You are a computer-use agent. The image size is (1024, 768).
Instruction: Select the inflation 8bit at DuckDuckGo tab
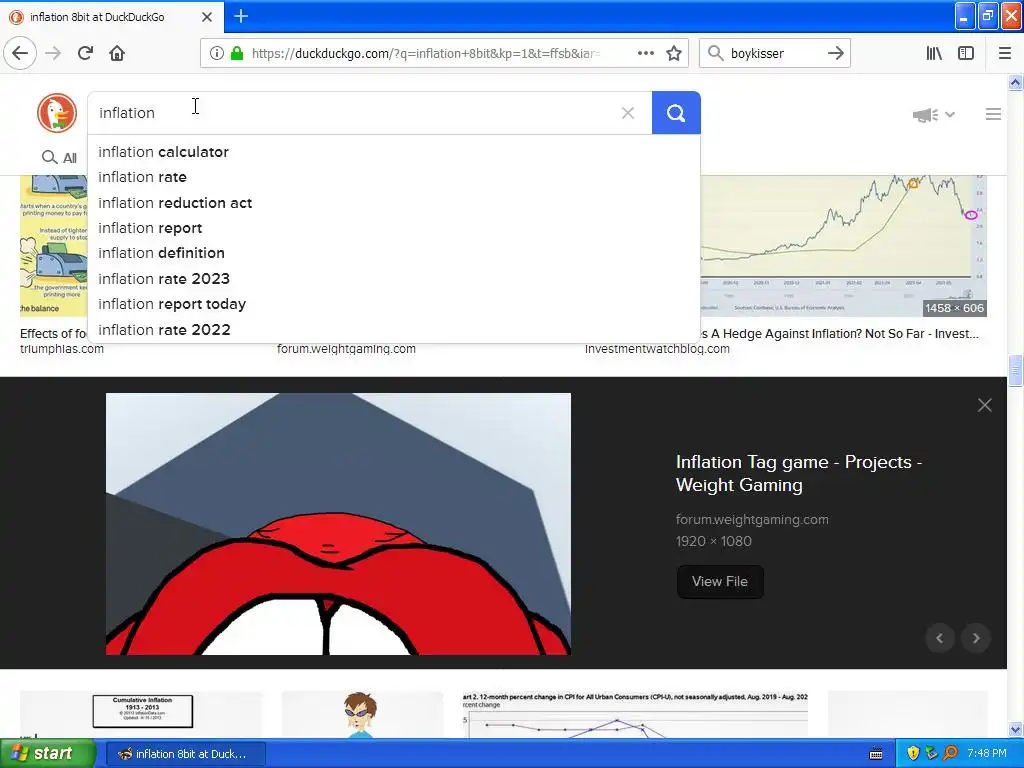(x=111, y=17)
